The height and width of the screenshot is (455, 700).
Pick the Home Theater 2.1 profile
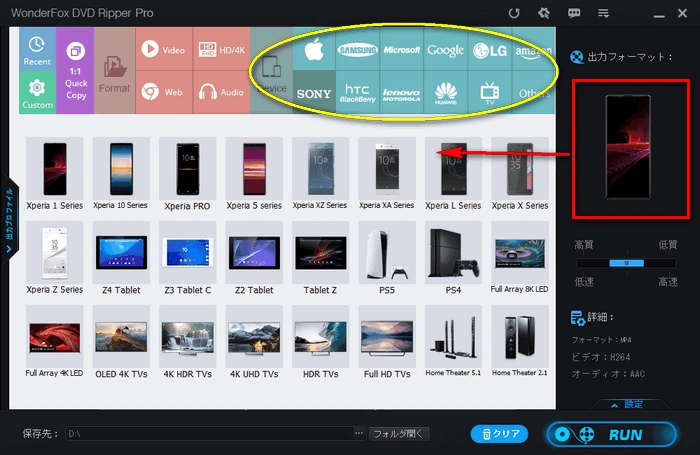click(x=520, y=342)
